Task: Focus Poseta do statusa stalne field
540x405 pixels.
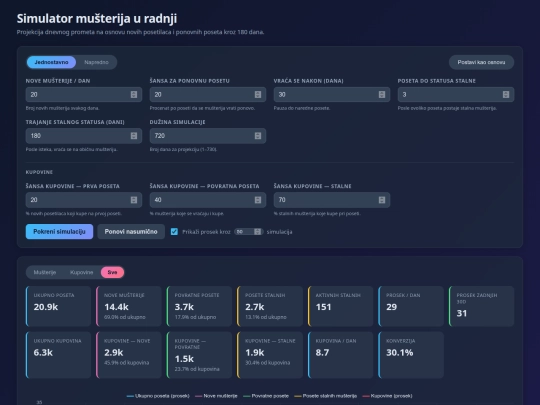Action: click(456, 94)
